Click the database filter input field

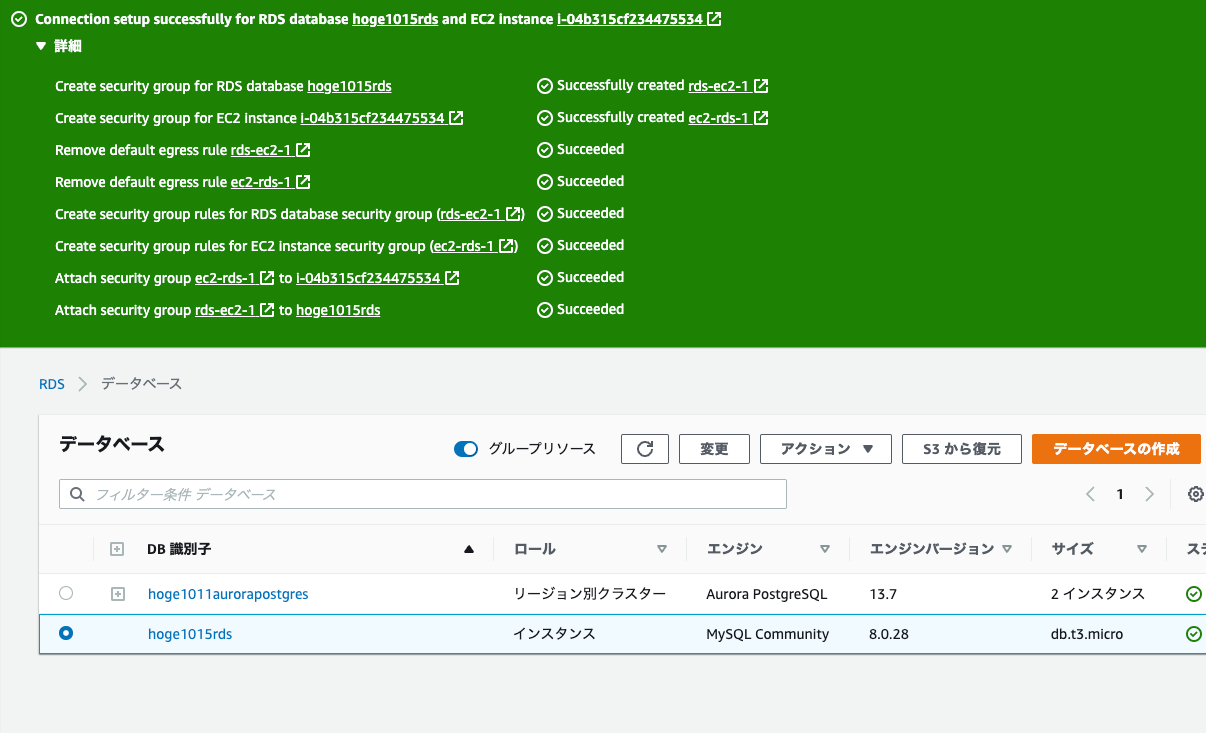[x=400, y=494]
